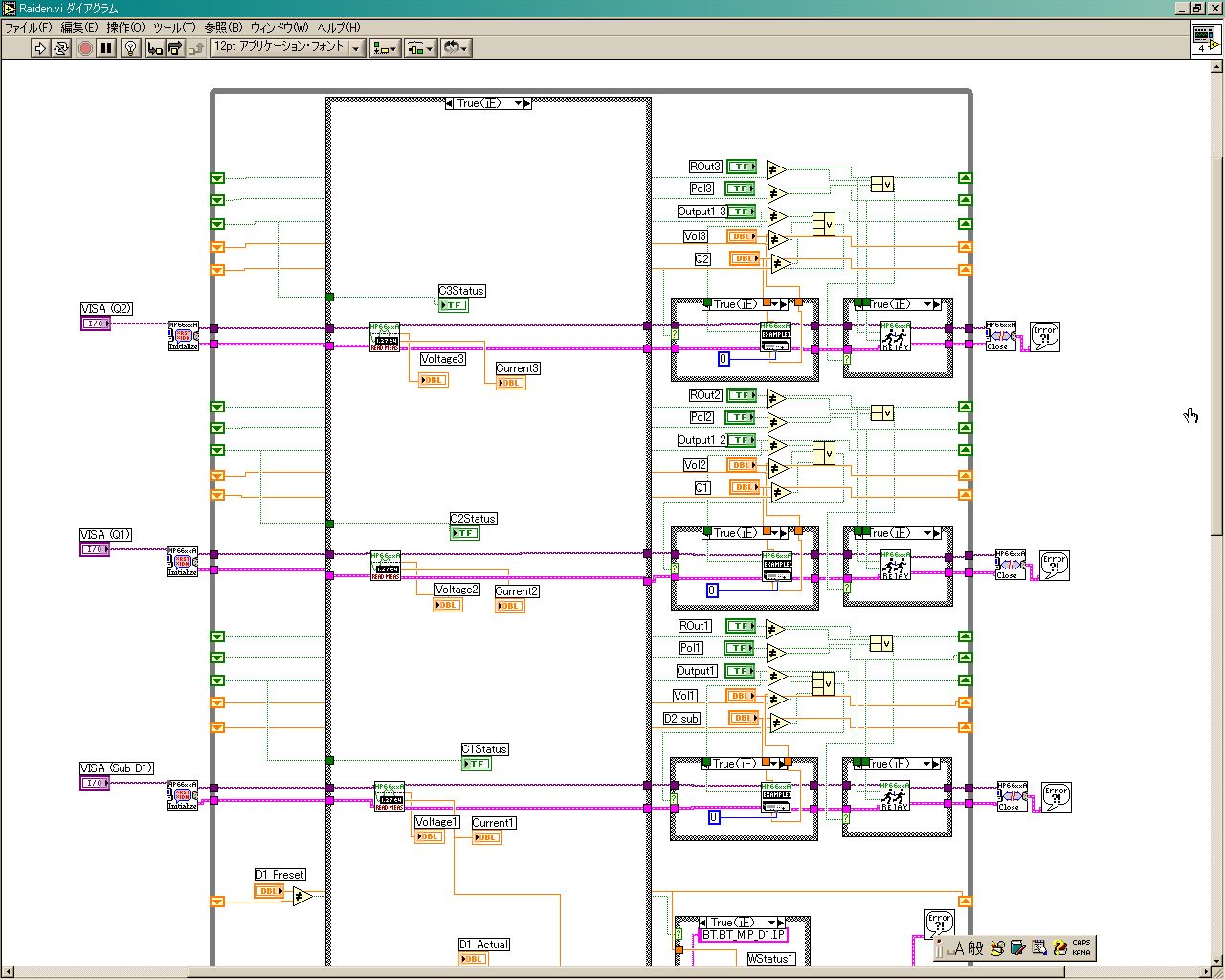Click the Step Over toolbar icon

pyautogui.click(x=176, y=48)
